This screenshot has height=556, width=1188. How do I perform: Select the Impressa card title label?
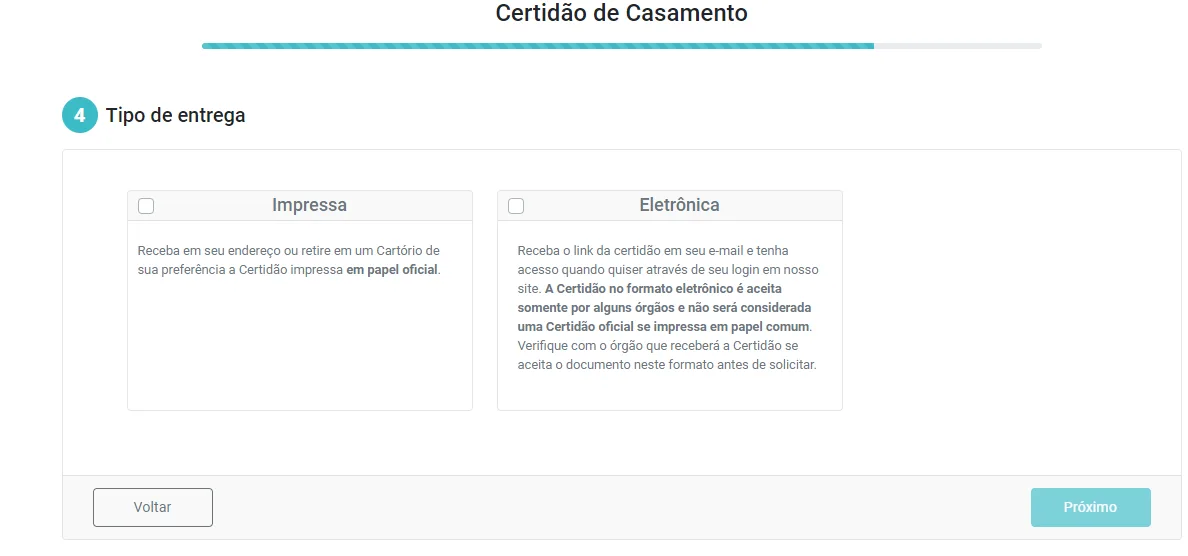tap(309, 205)
